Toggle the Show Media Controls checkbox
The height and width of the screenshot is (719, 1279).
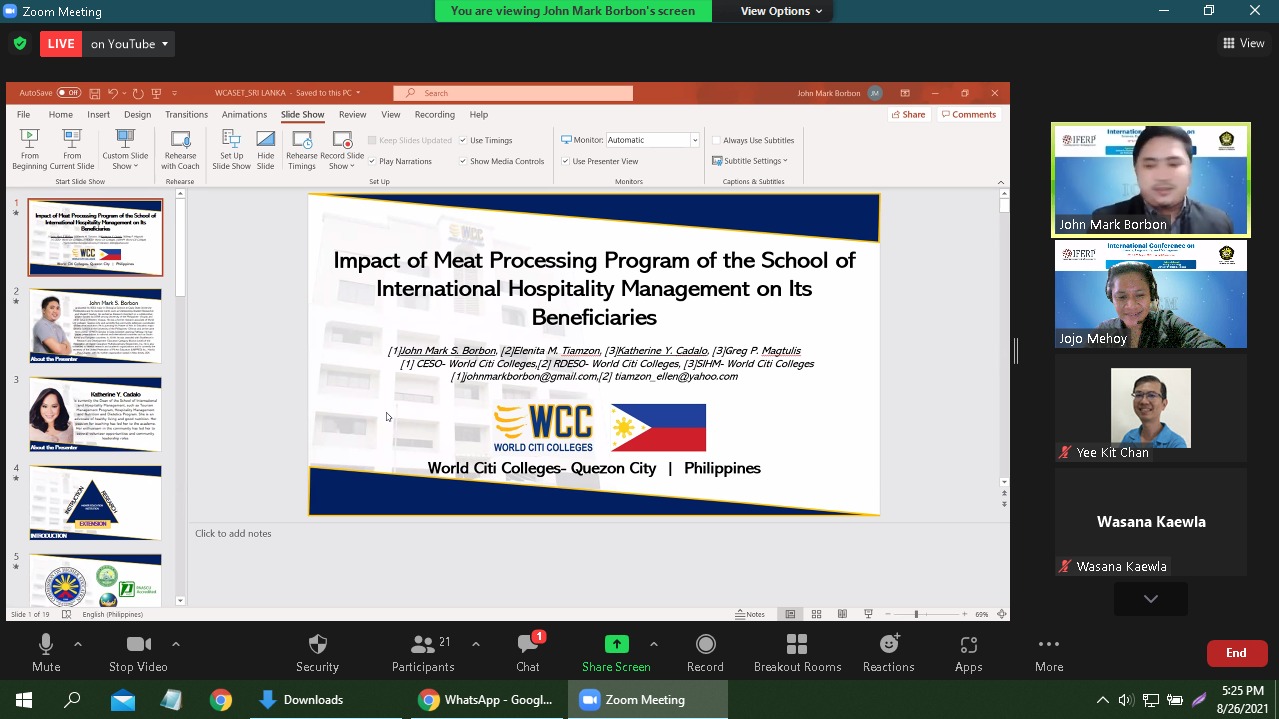click(463, 161)
